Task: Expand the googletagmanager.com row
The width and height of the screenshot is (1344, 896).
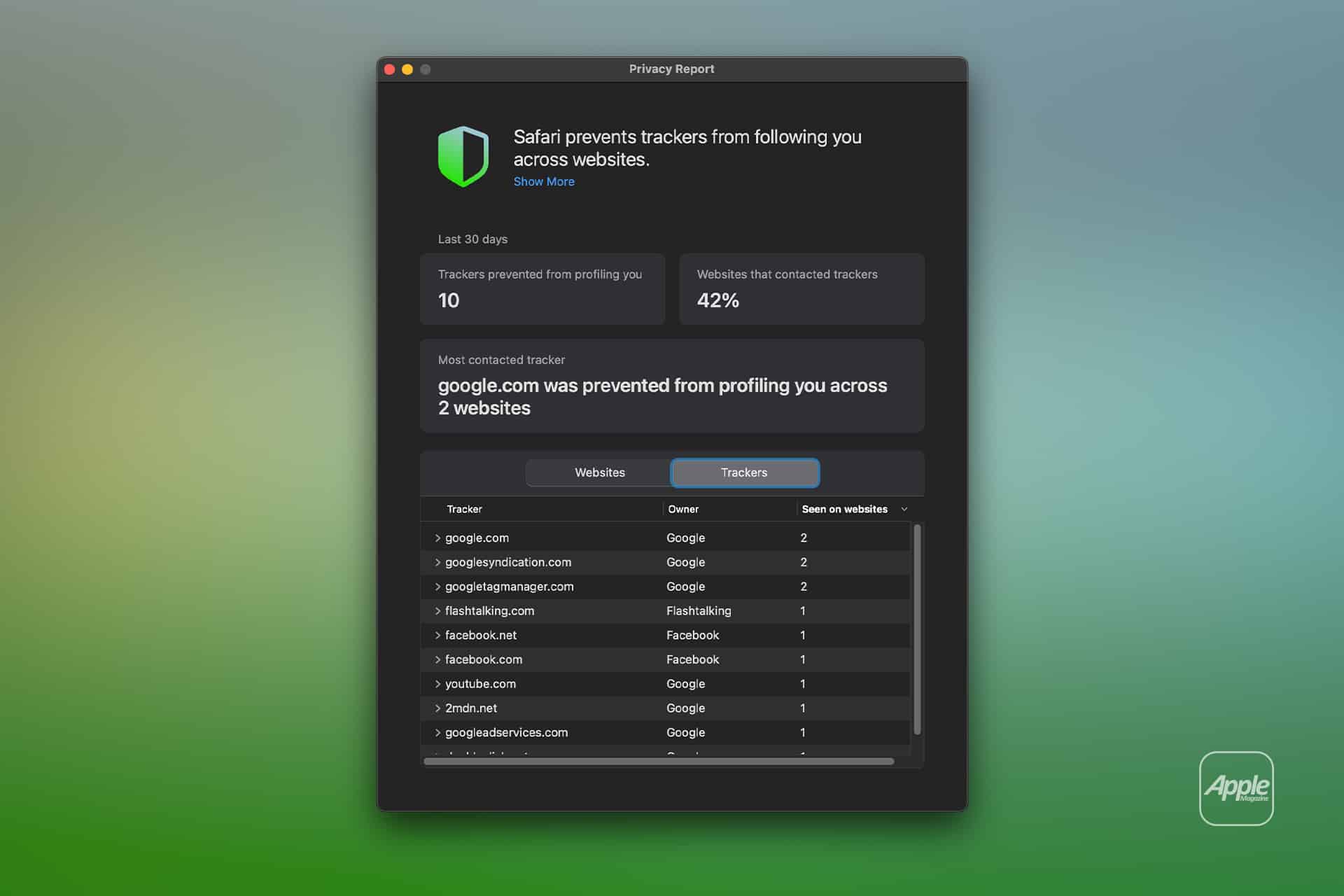Action: [x=437, y=587]
